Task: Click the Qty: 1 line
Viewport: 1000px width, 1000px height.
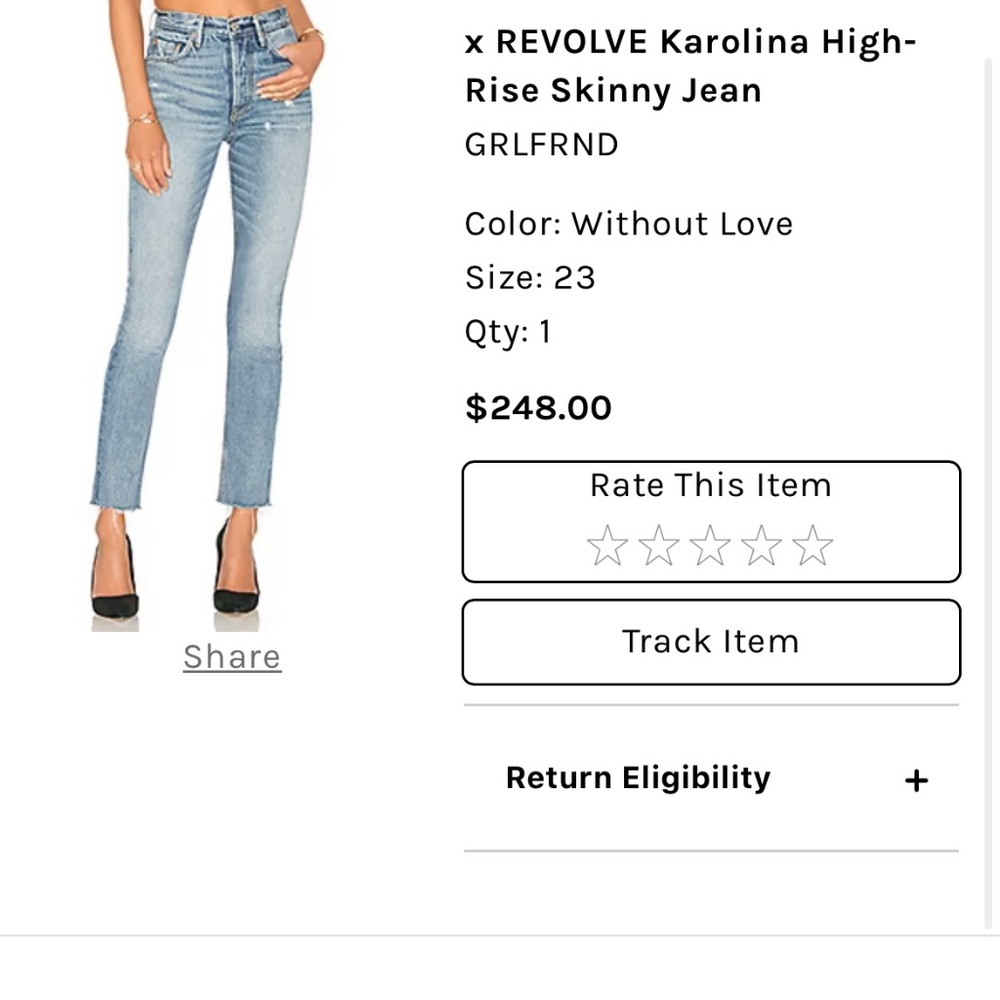Action: point(508,332)
